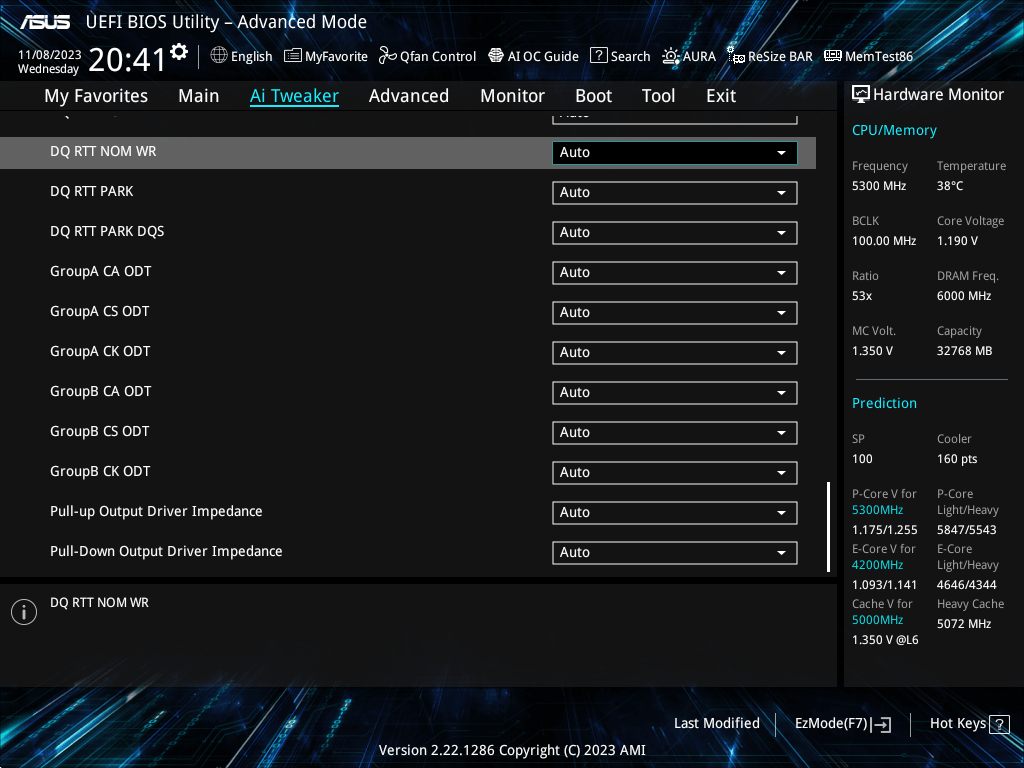Open GroupA CS ODT dropdown
This screenshot has width=1024, height=768.
675,313
